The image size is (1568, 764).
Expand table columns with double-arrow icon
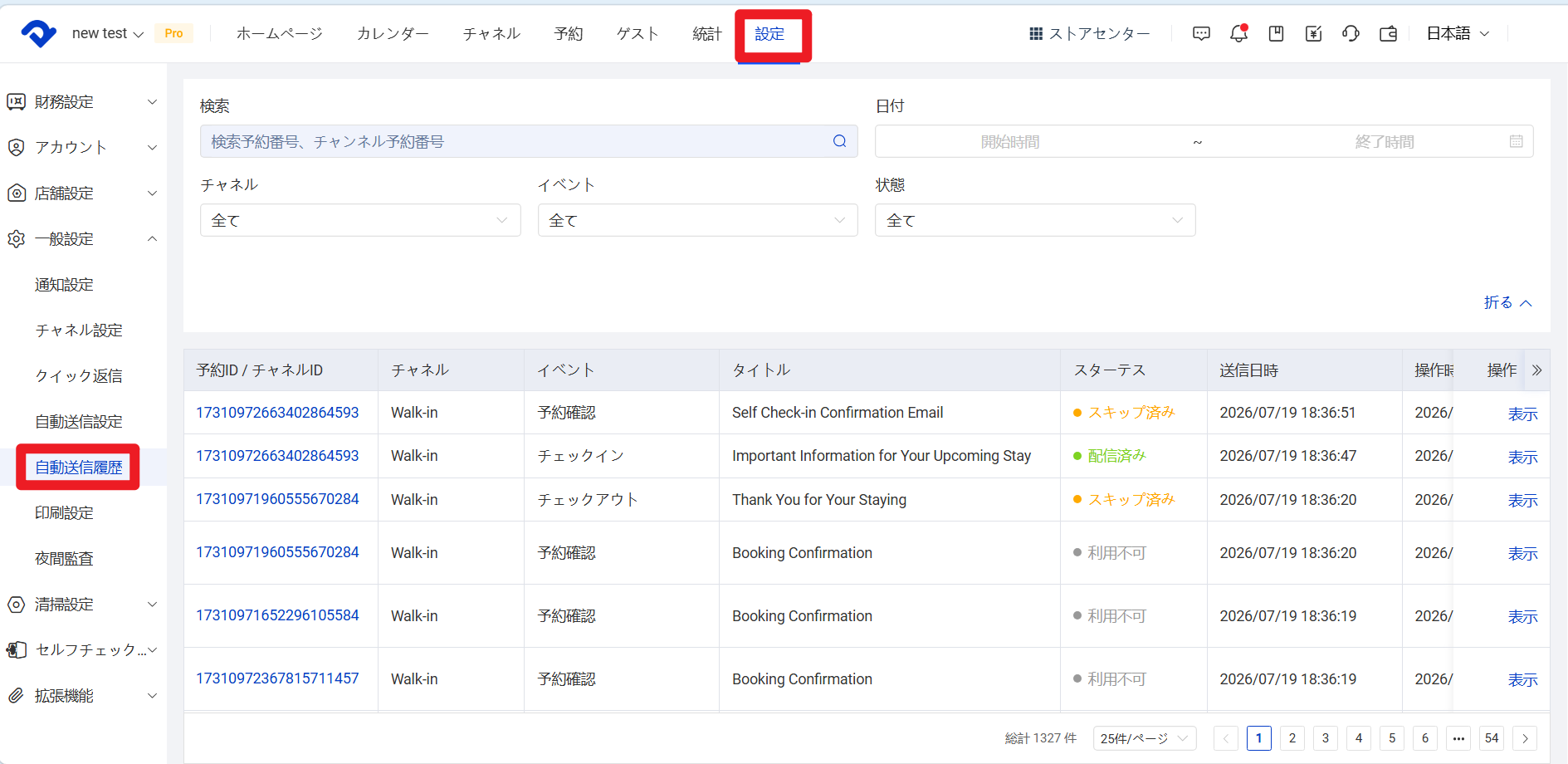pos(1536,370)
